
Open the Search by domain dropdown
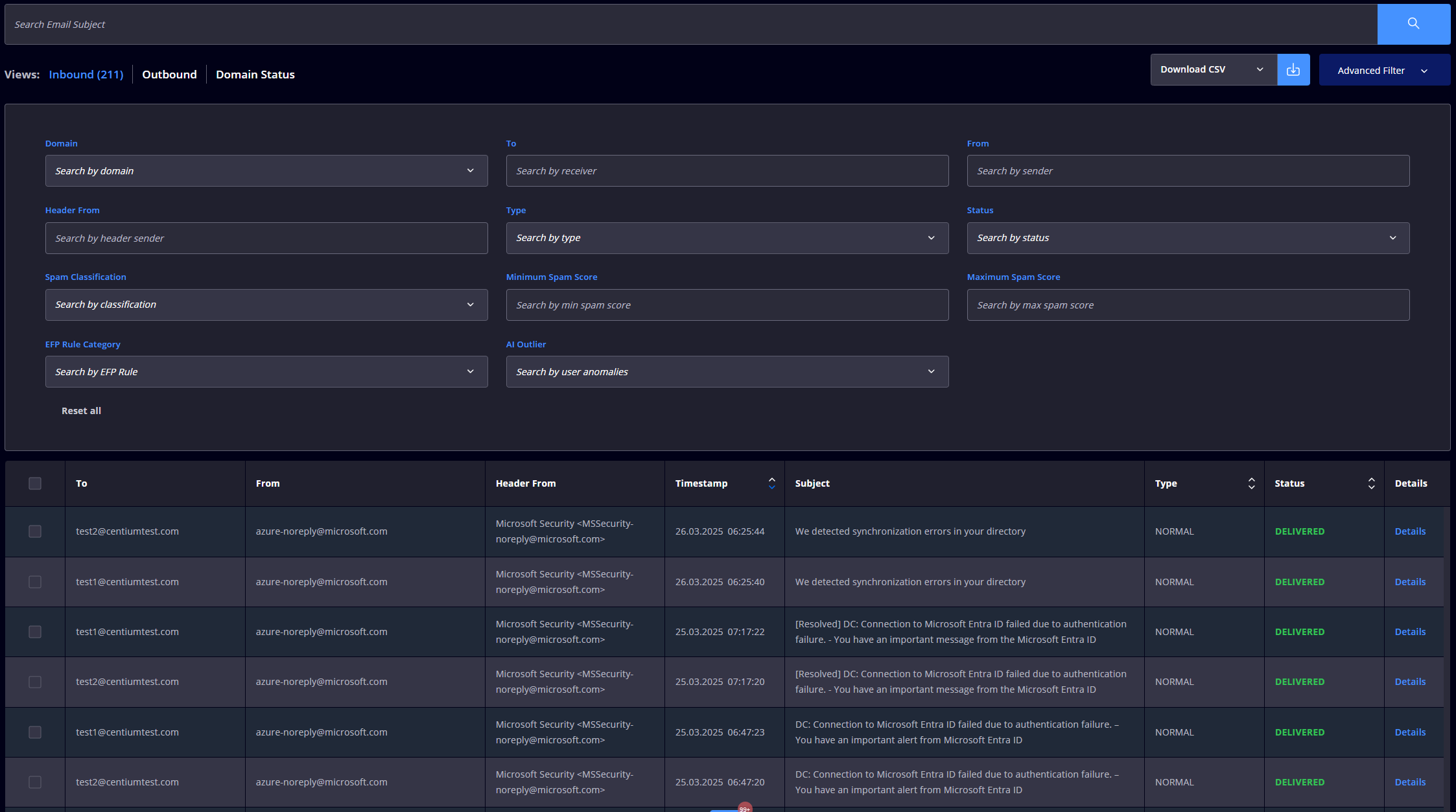[x=266, y=170]
